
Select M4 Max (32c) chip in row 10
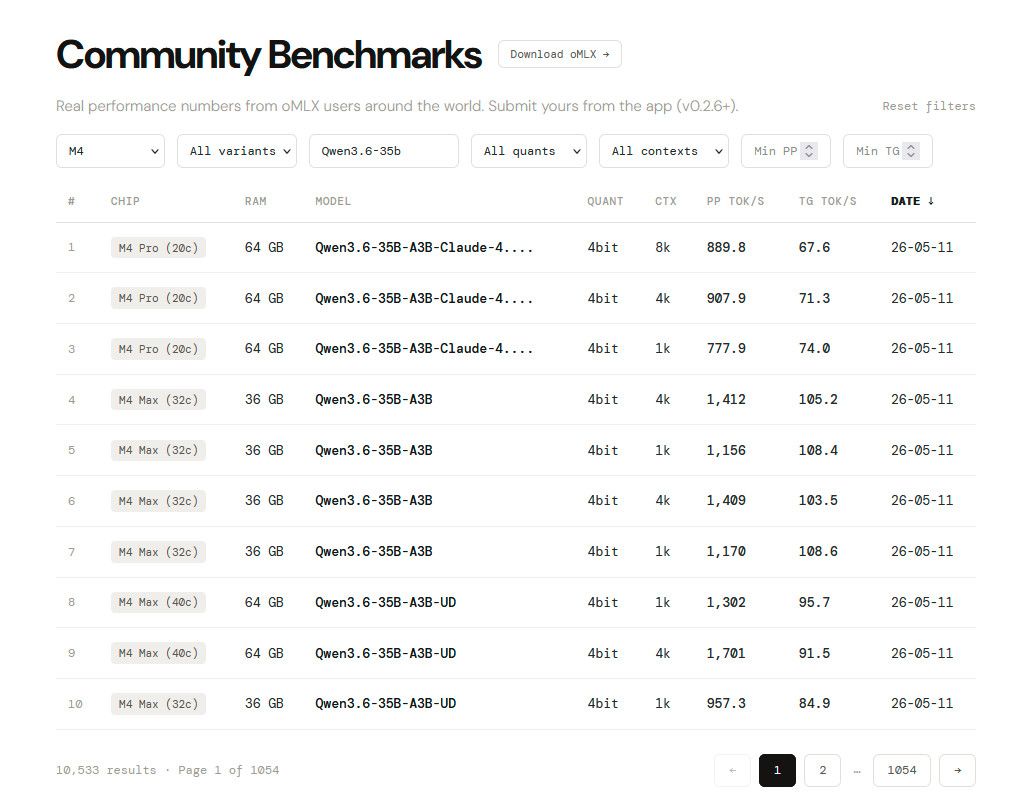point(158,704)
